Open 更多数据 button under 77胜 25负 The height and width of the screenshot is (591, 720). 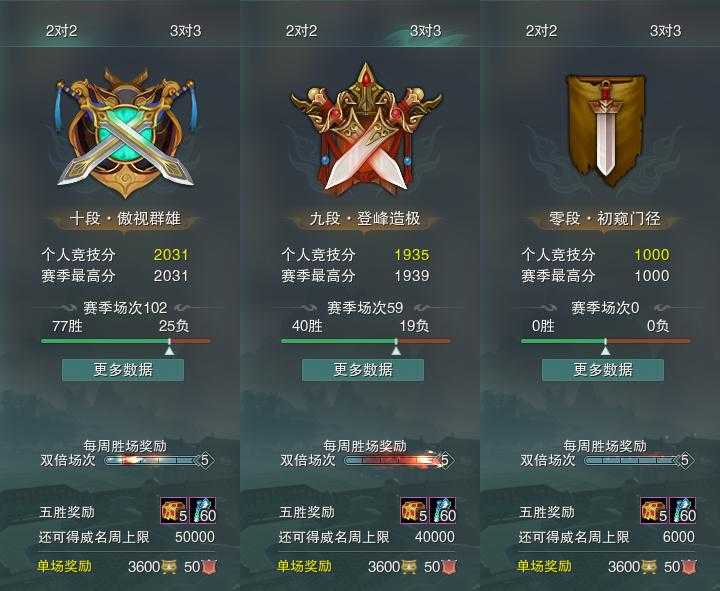pos(123,370)
